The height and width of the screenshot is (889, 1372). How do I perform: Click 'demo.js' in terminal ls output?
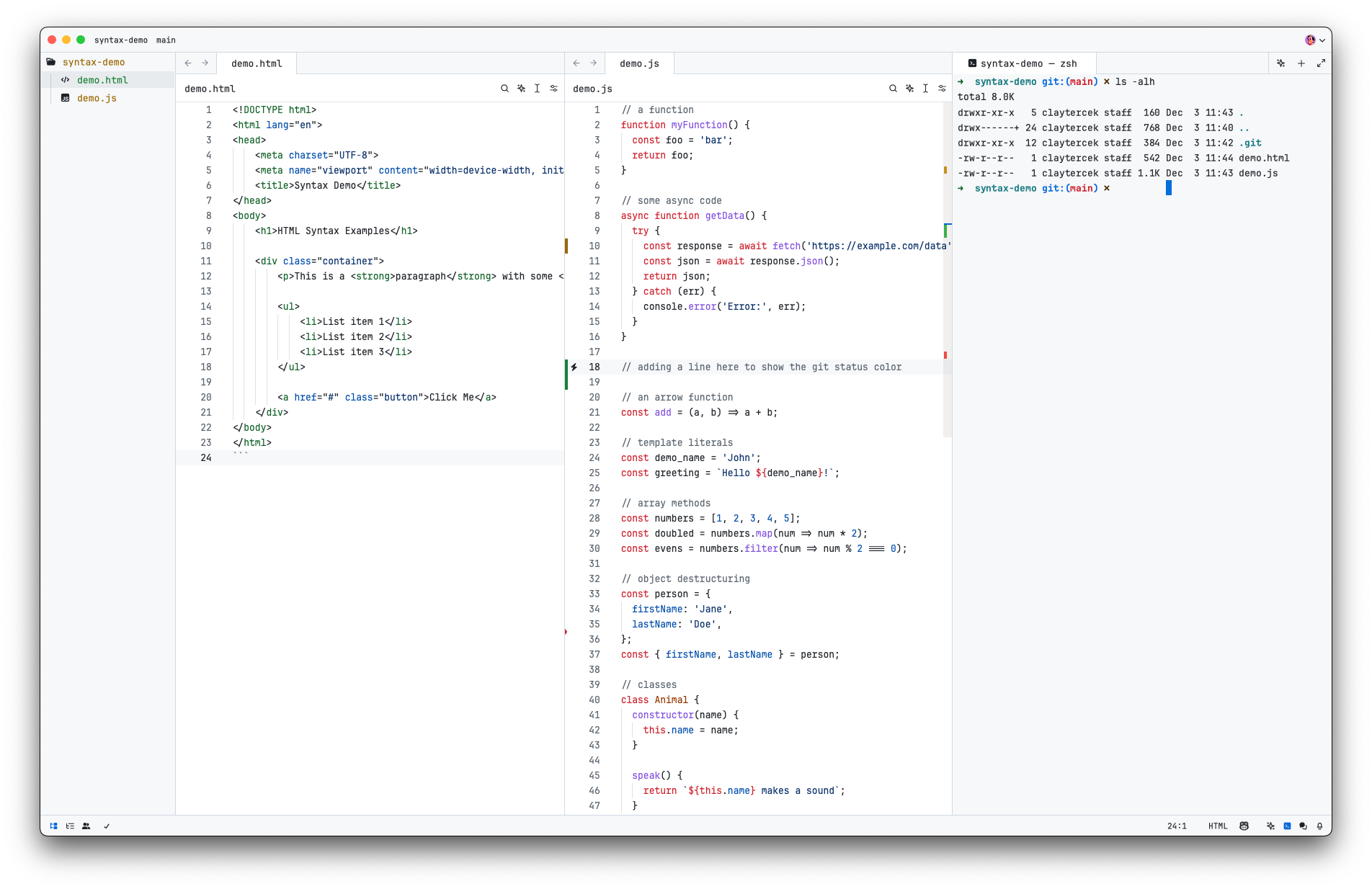pyautogui.click(x=1258, y=173)
